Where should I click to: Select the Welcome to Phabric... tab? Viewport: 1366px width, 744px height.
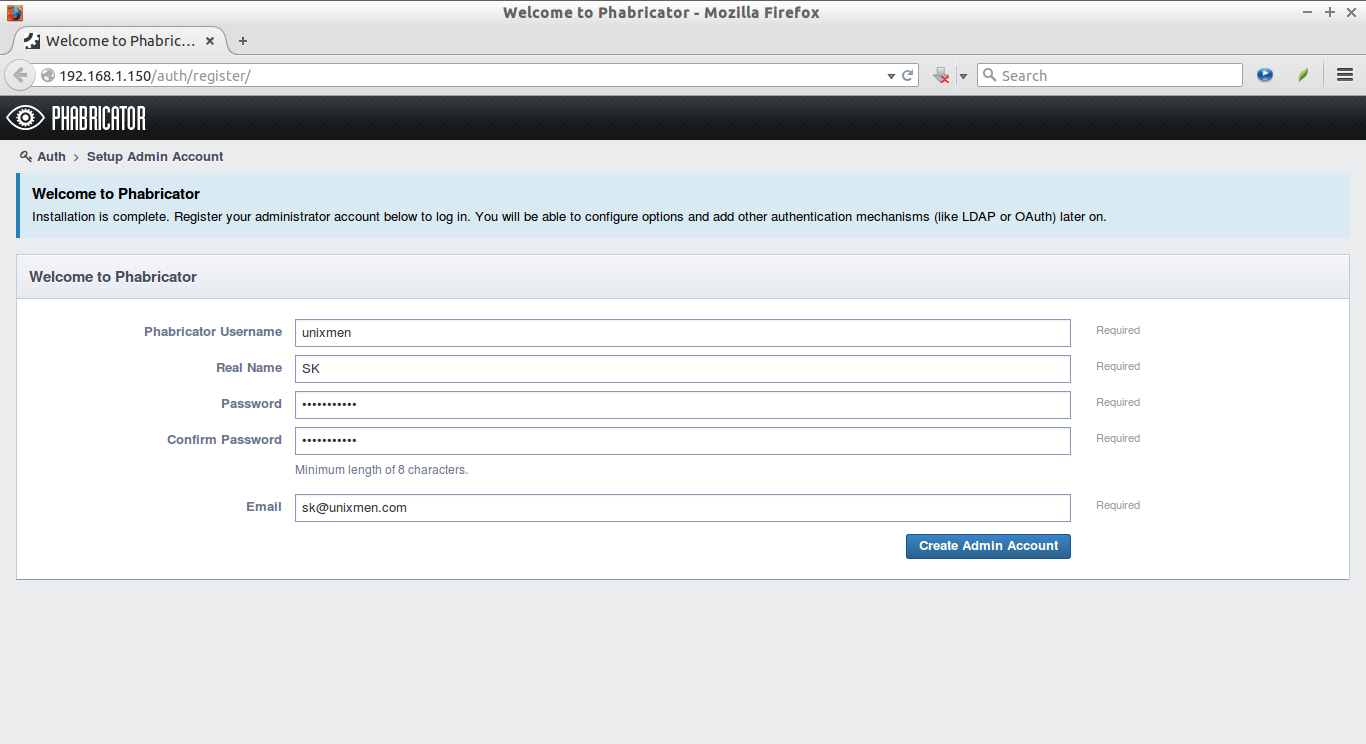click(x=119, y=41)
